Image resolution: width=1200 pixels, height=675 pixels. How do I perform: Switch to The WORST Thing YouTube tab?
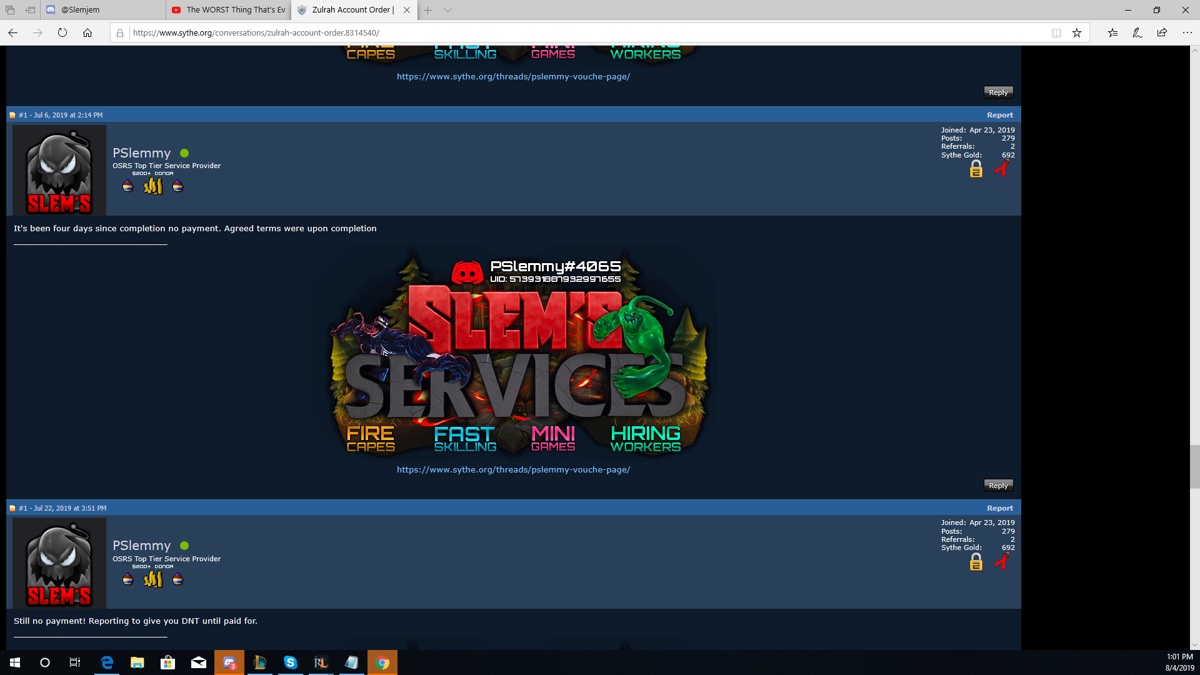[x=228, y=10]
